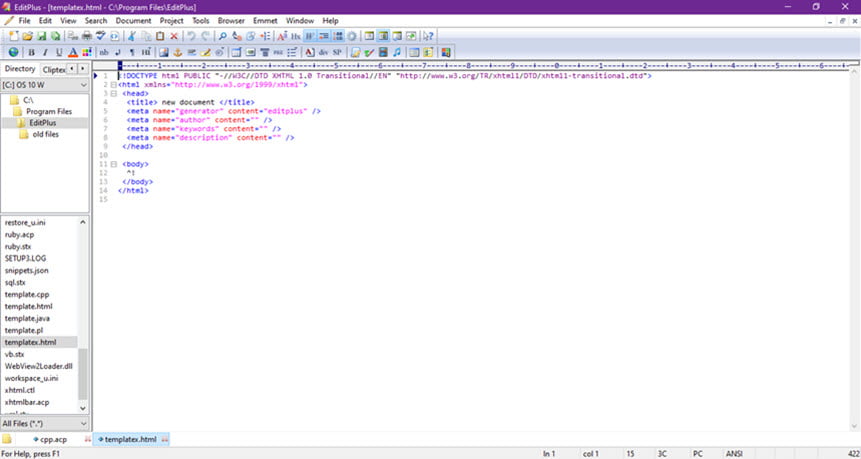Select template.html in file list
Viewport: 861px width, 459px height.
click(29, 306)
